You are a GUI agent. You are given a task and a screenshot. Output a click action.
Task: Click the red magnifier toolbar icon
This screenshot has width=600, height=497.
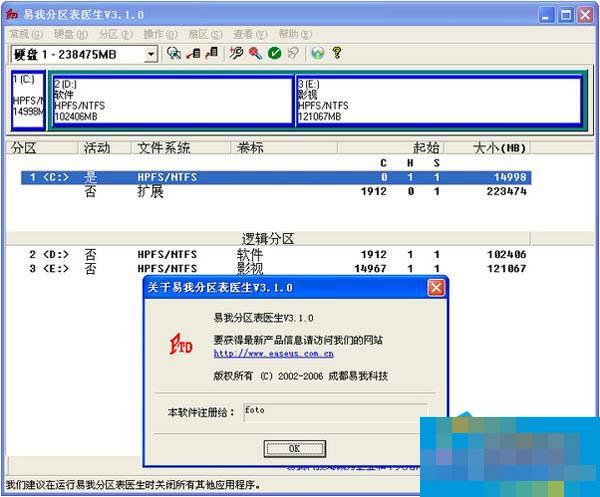tap(255, 53)
